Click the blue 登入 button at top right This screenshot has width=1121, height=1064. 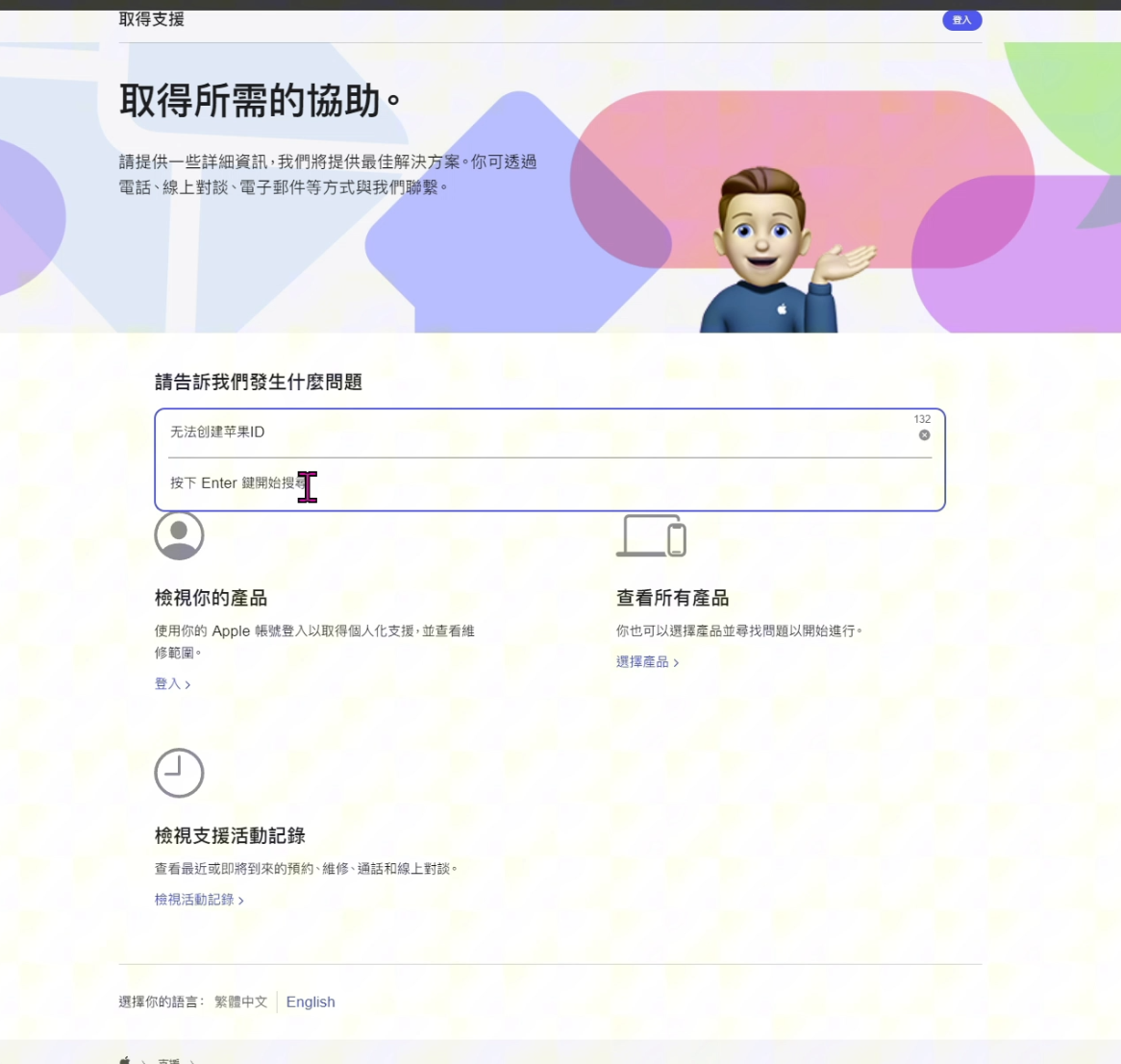pyautogui.click(x=961, y=20)
